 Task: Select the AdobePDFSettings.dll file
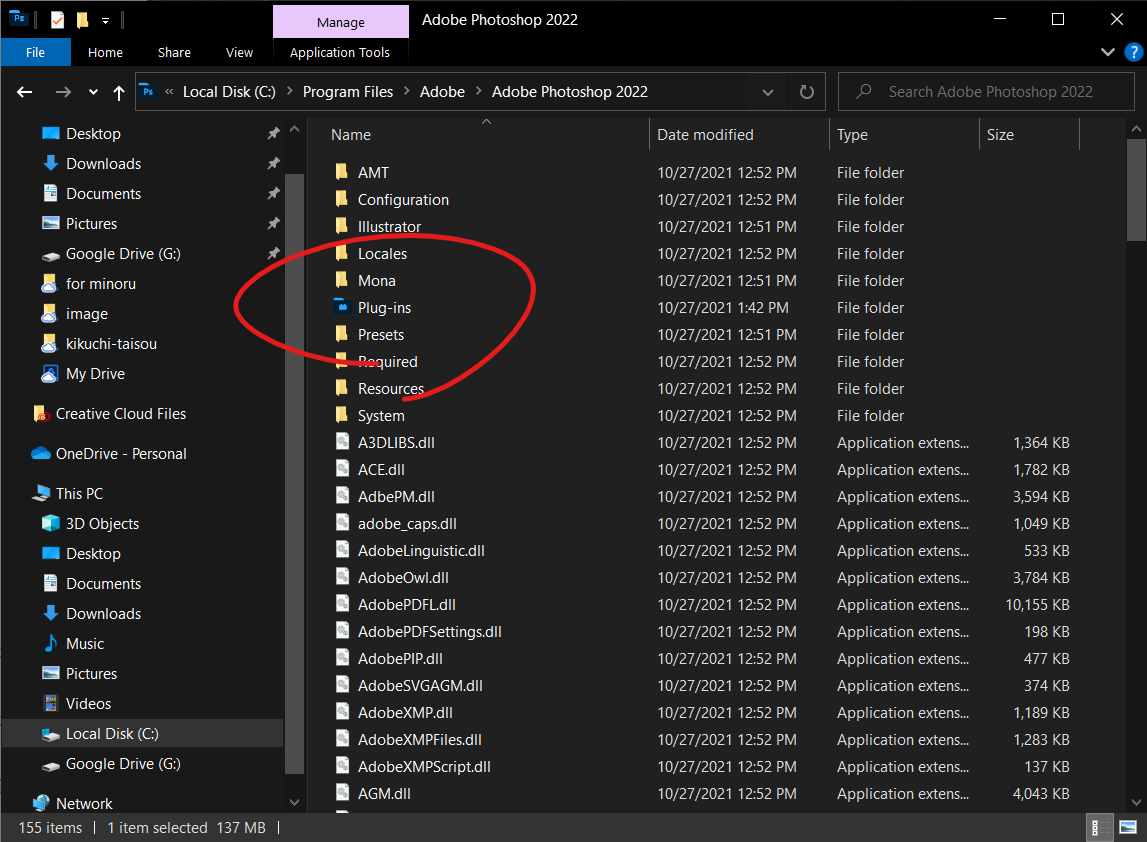click(x=429, y=632)
